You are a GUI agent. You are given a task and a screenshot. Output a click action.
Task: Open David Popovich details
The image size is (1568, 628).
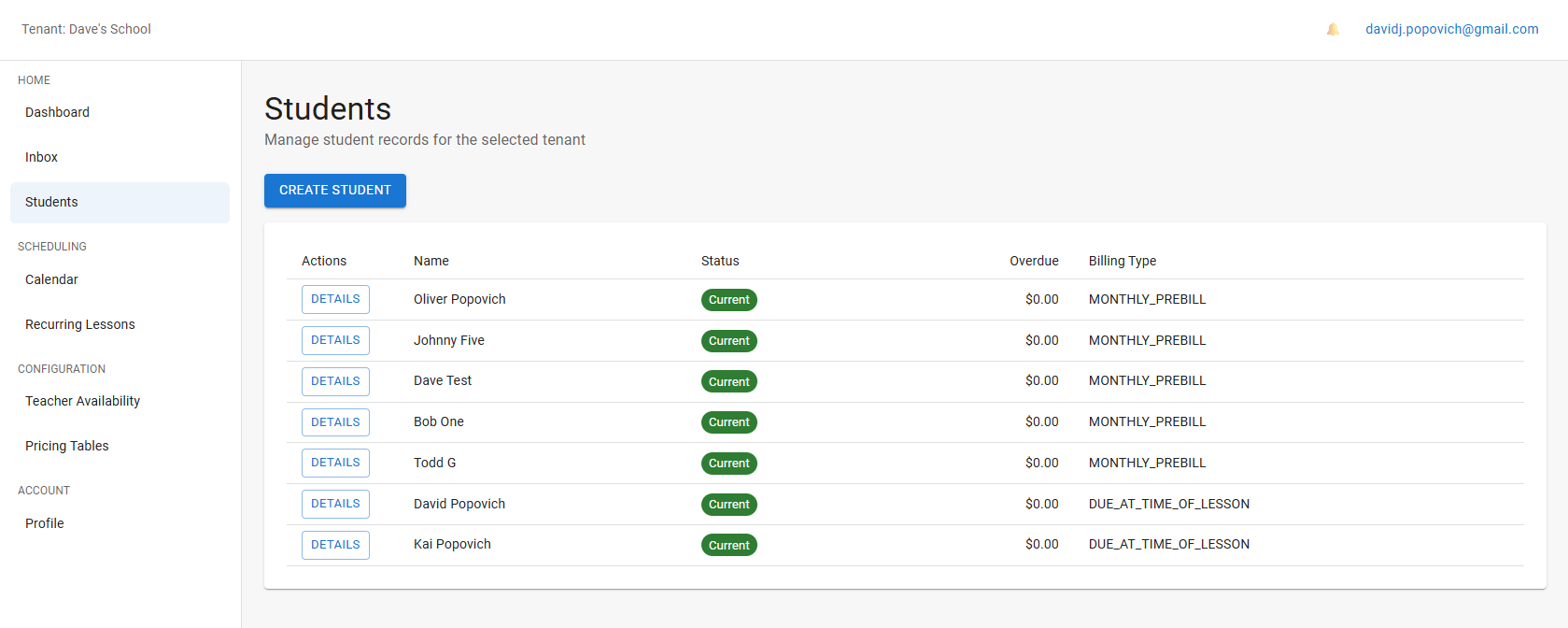coord(335,504)
